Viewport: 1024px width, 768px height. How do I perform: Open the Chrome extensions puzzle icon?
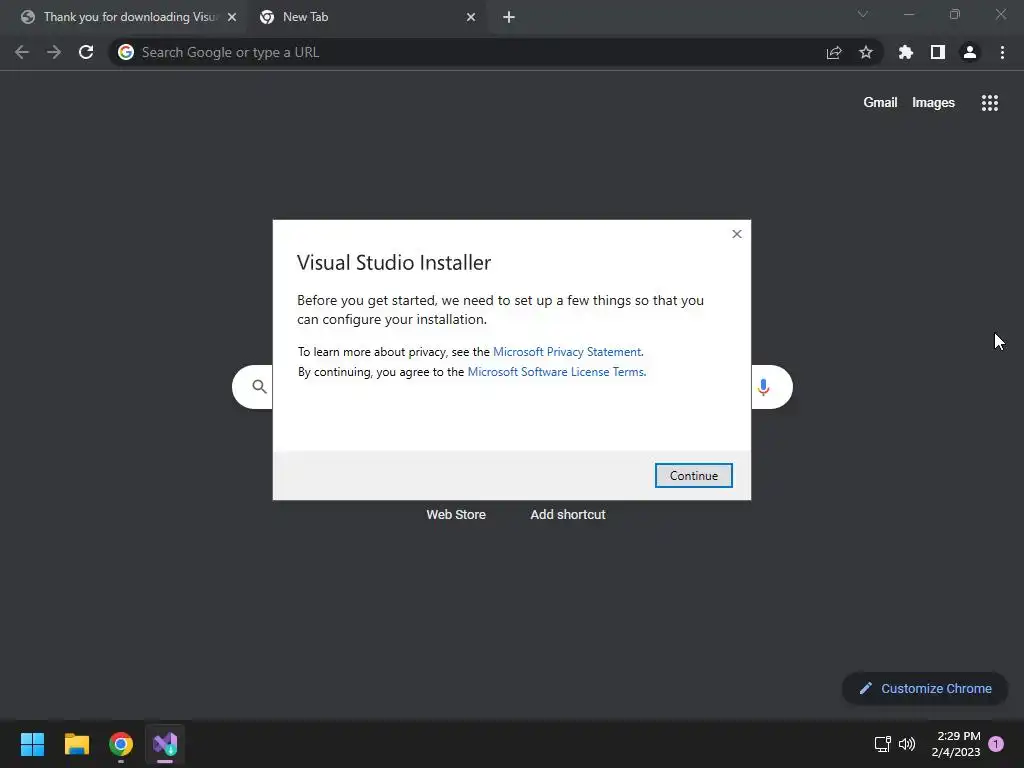(906, 52)
